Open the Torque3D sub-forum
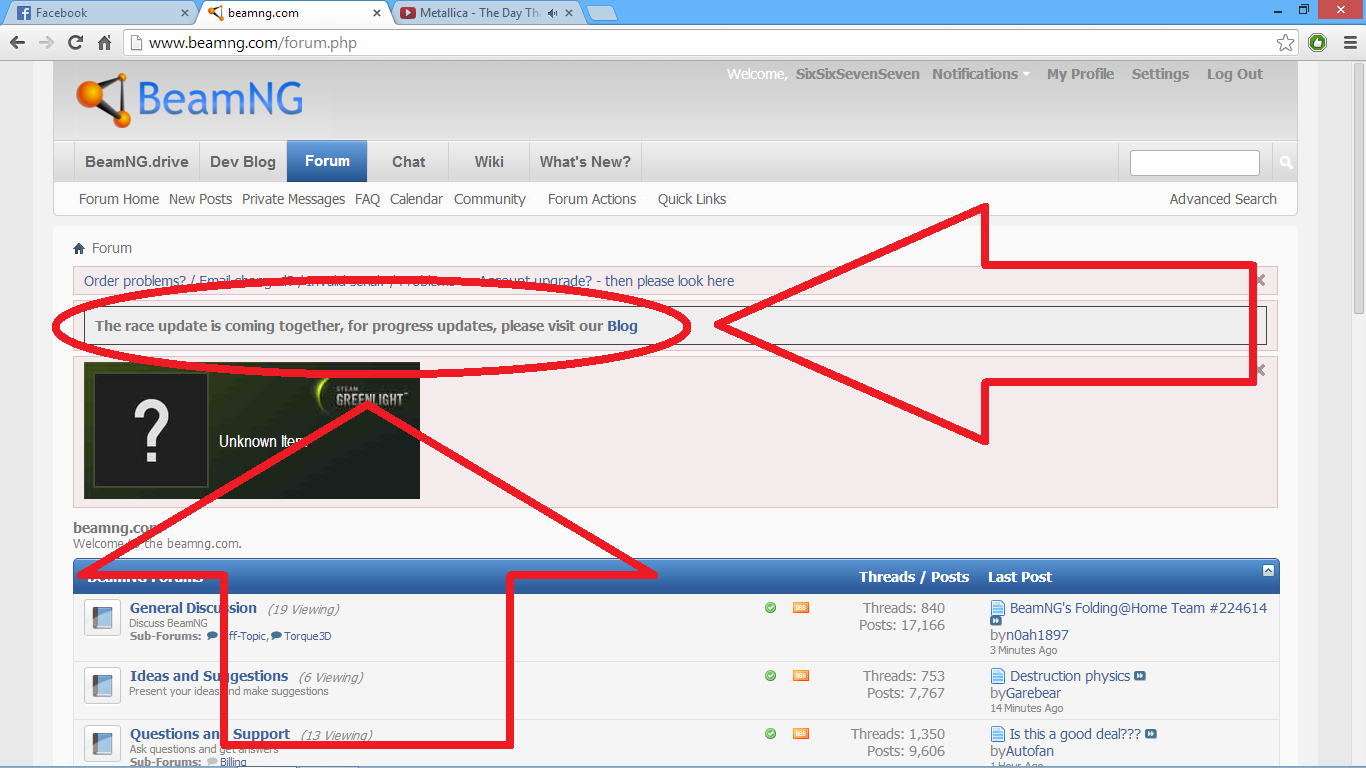This screenshot has width=1366, height=768. pyautogui.click(x=307, y=636)
